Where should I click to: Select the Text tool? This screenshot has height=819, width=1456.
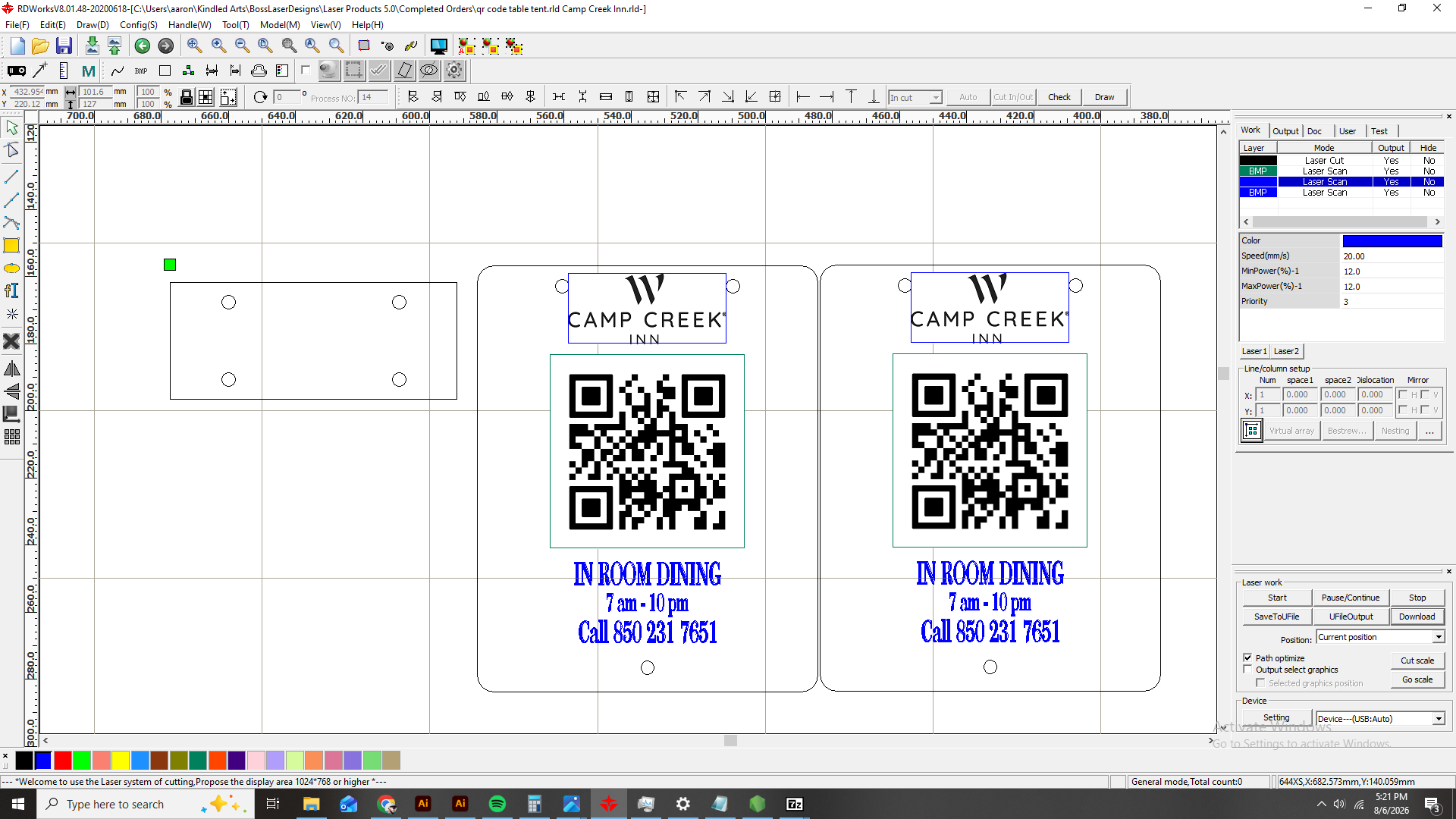coord(11,290)
